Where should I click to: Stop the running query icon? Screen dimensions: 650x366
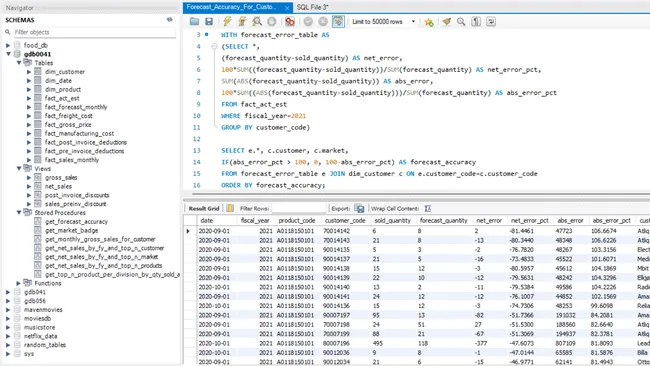[x=272, y=22]
